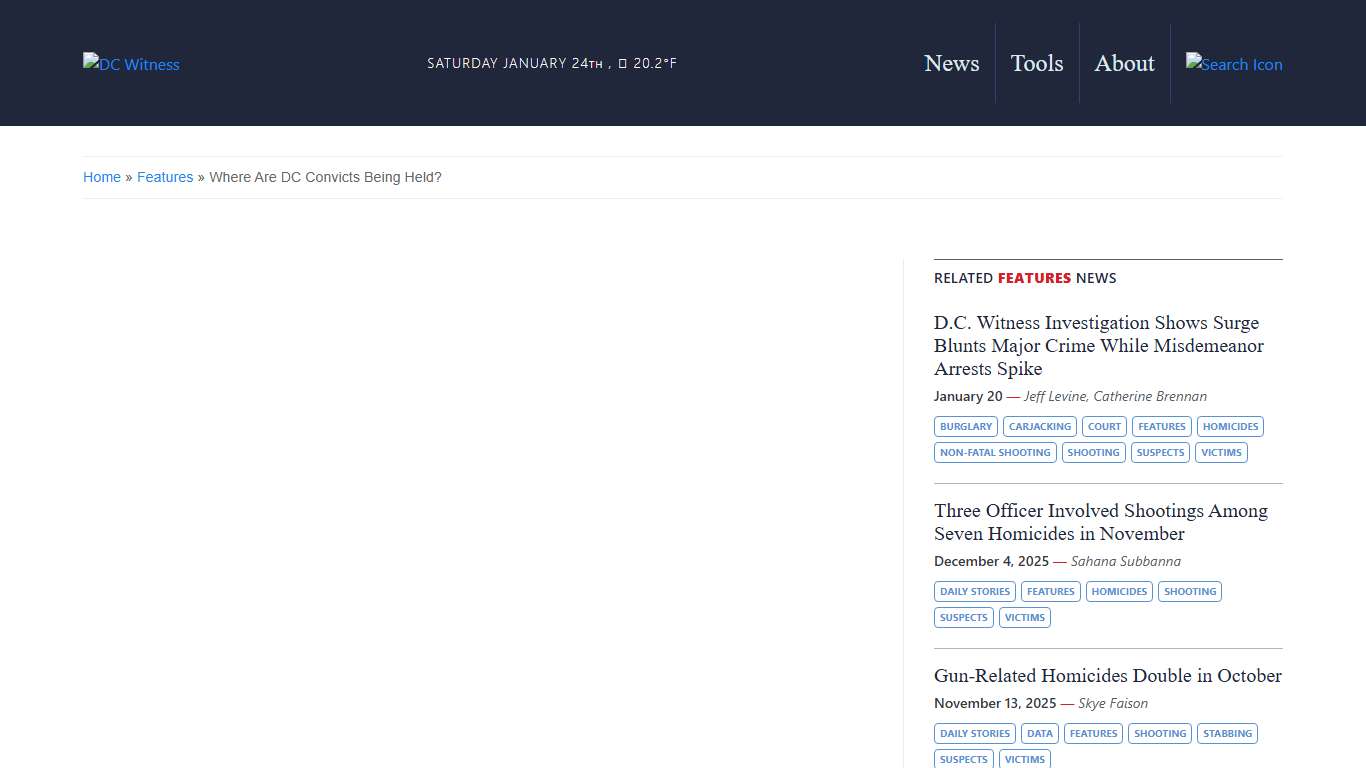Select the DATA tag
The image size is (1366, 768).
[x=1039, y=734]
